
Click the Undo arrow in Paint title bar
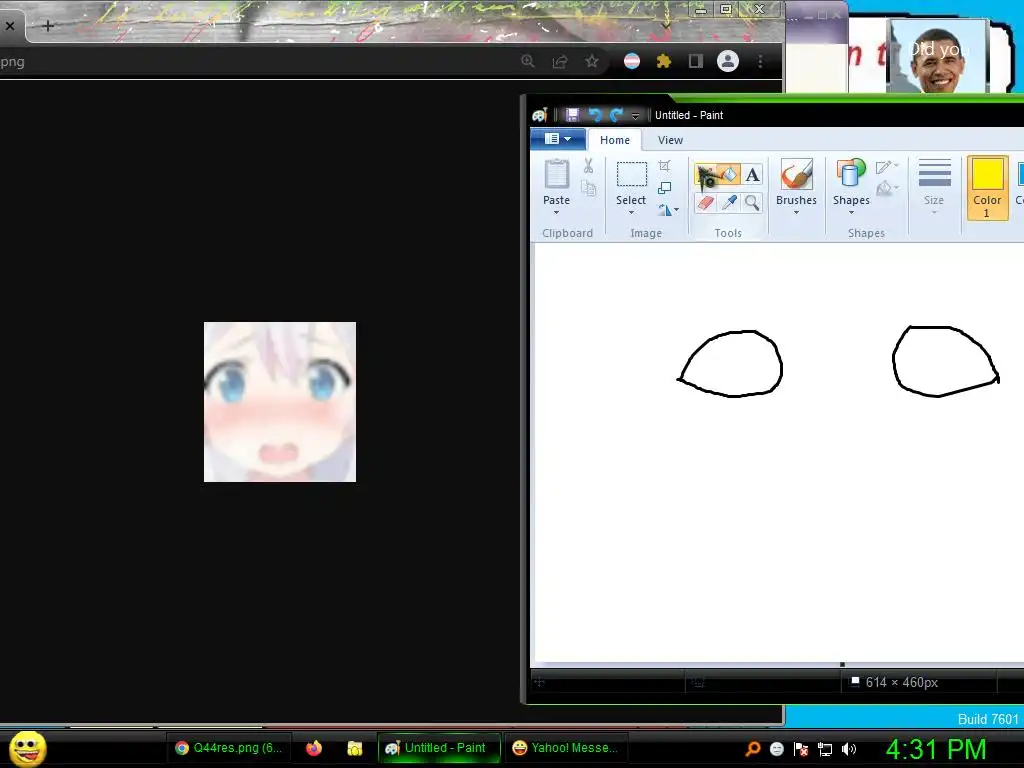coord(594,115)
